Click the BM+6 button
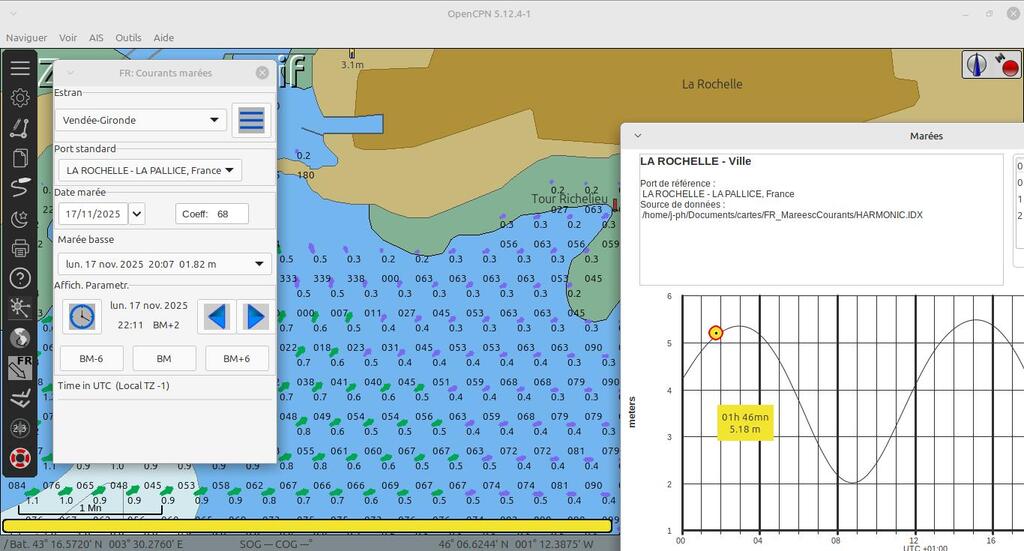This screenshot has width=1024, height=551. point(237,358)
